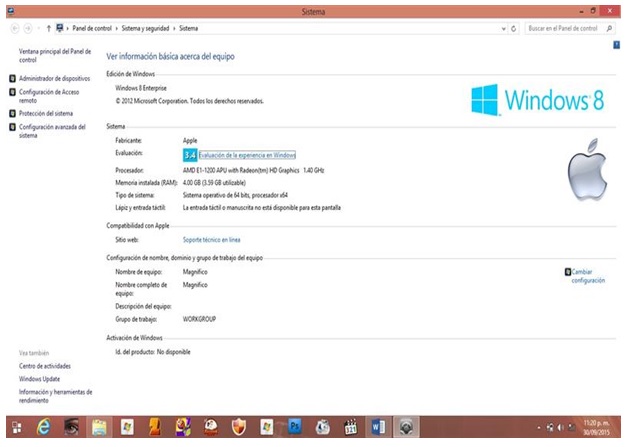Expand the address bar history dropdown
This screenshot has height=447, width=626.
[503, 29]
